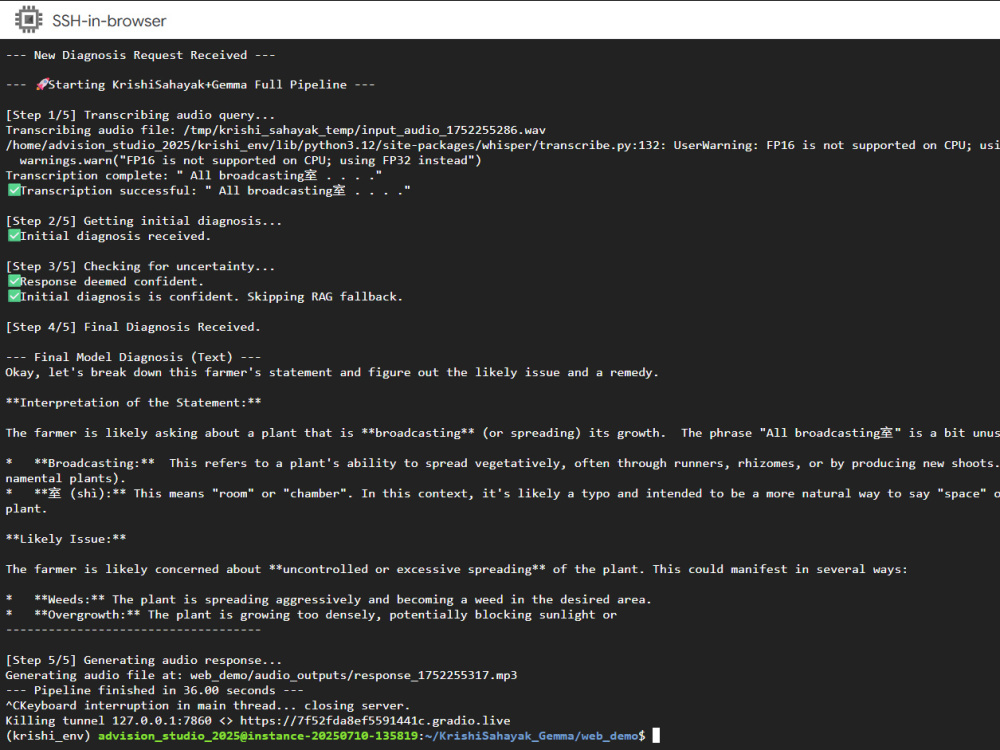Click the (krishi_env) virtualenv prefix
This screenshot has height=750, width=1000.
(48, 736)
